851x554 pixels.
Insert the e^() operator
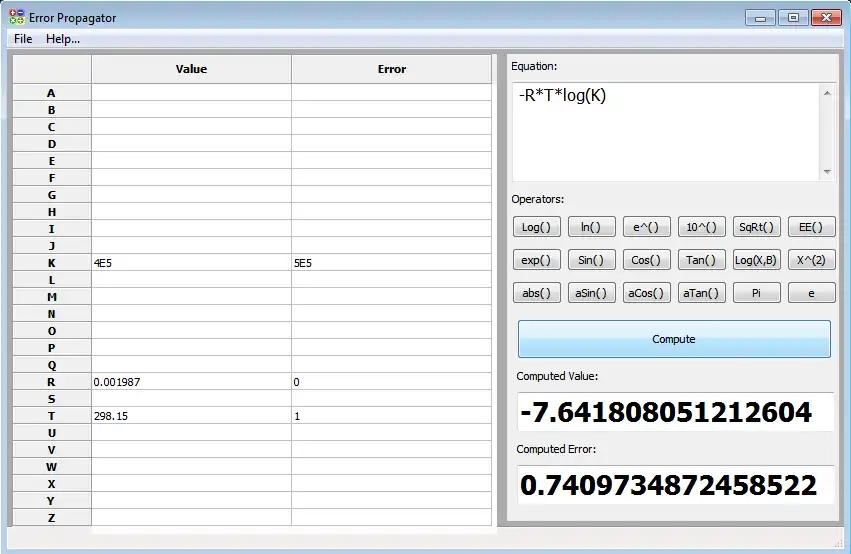click(x=646, y=227)
